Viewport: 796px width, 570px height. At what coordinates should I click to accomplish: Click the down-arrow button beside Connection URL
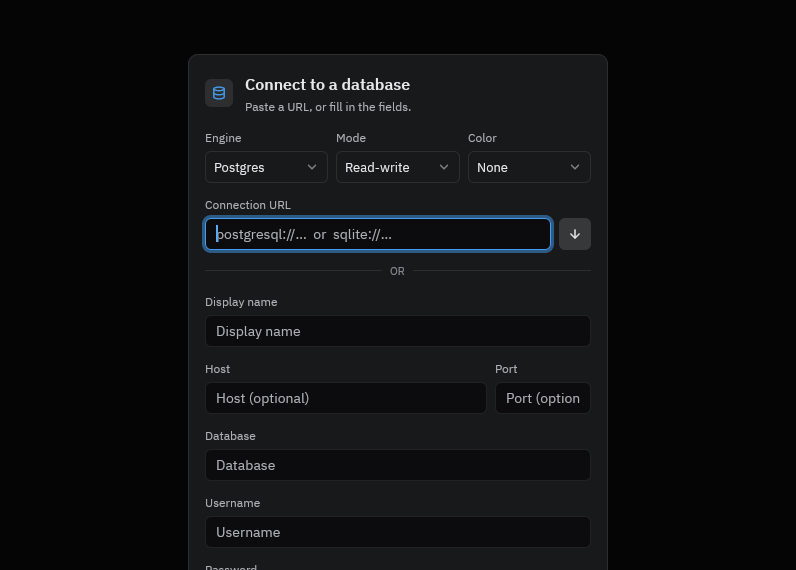tap(575, 234)
